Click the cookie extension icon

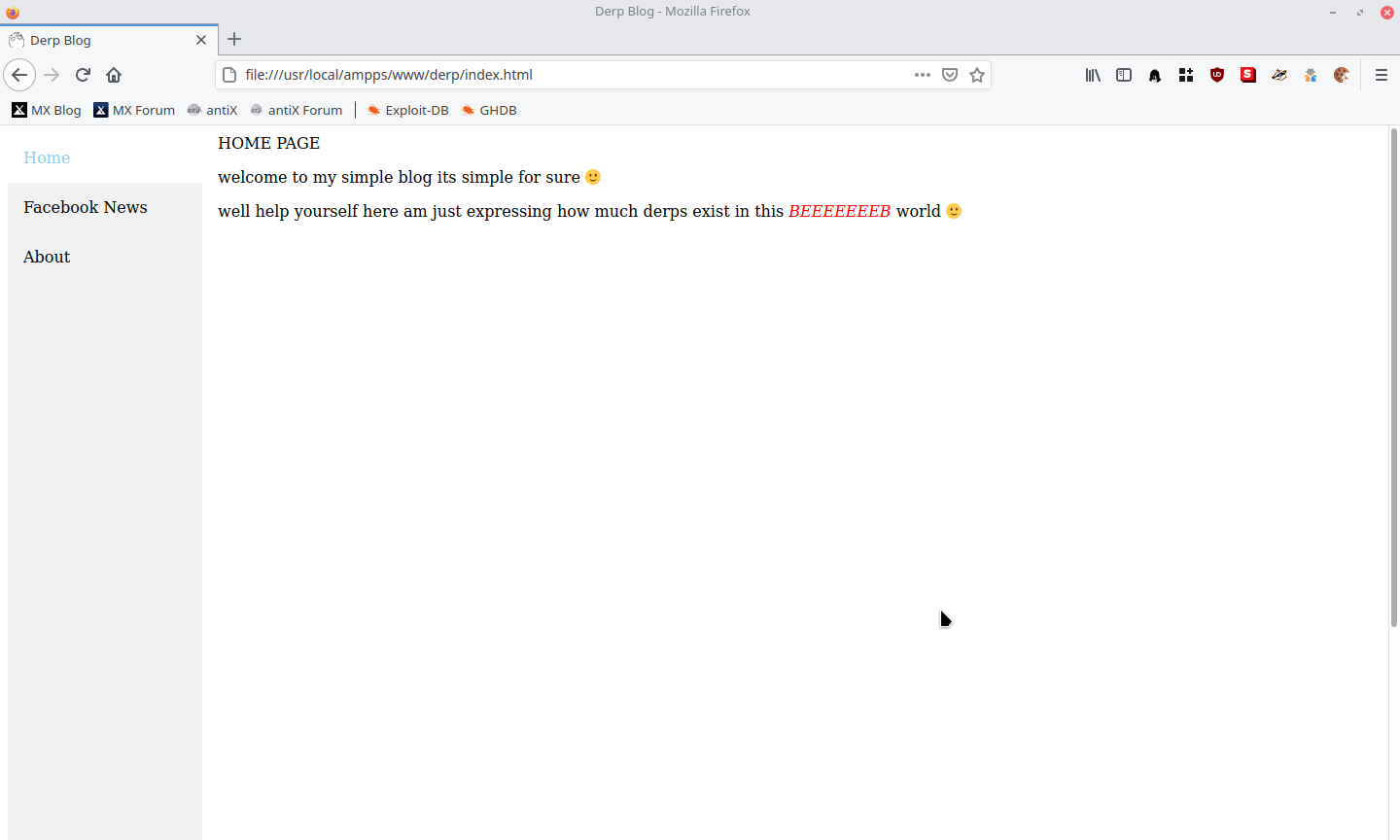click(x=1342, y=75)
